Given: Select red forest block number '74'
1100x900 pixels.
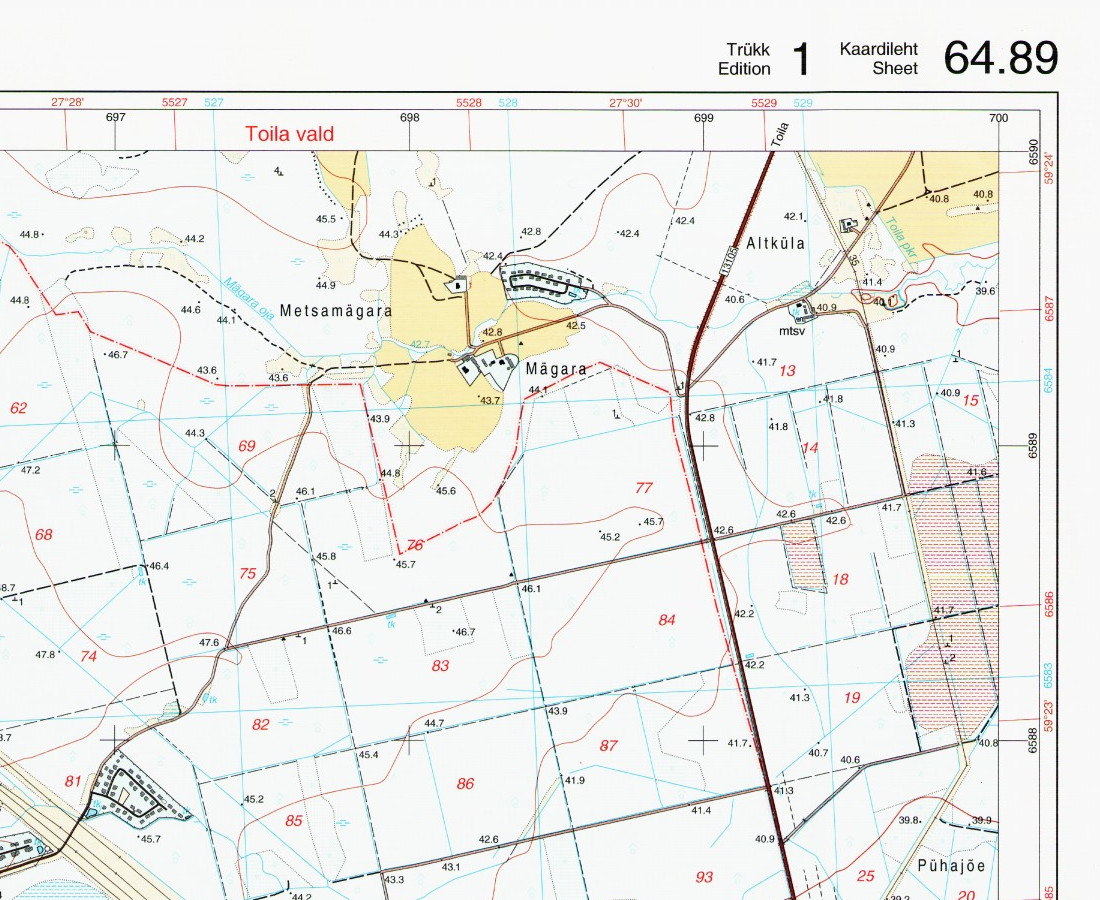Looking at the screenshot, I should click(88, 656).
